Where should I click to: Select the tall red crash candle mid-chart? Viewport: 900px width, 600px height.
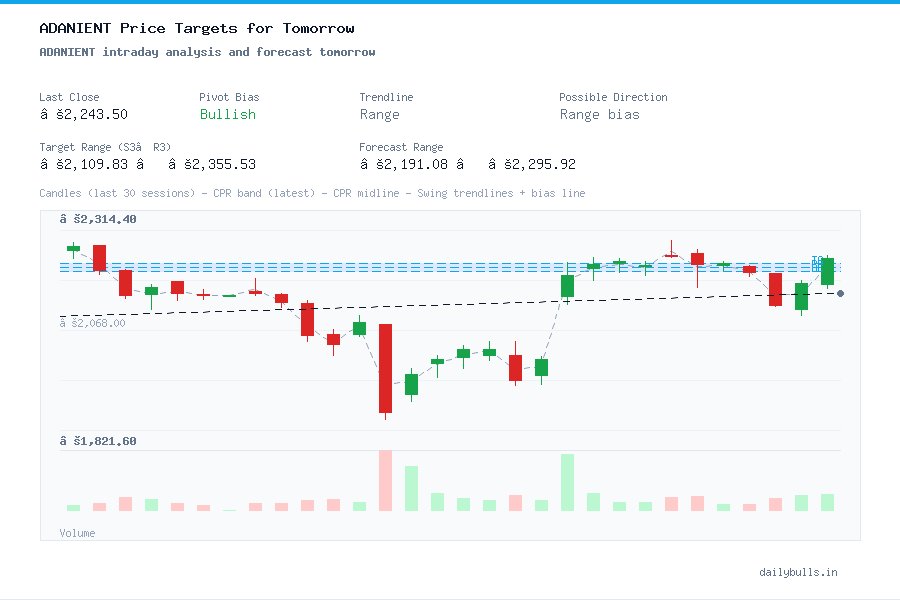pyautogui.click(x=385, y=370)
